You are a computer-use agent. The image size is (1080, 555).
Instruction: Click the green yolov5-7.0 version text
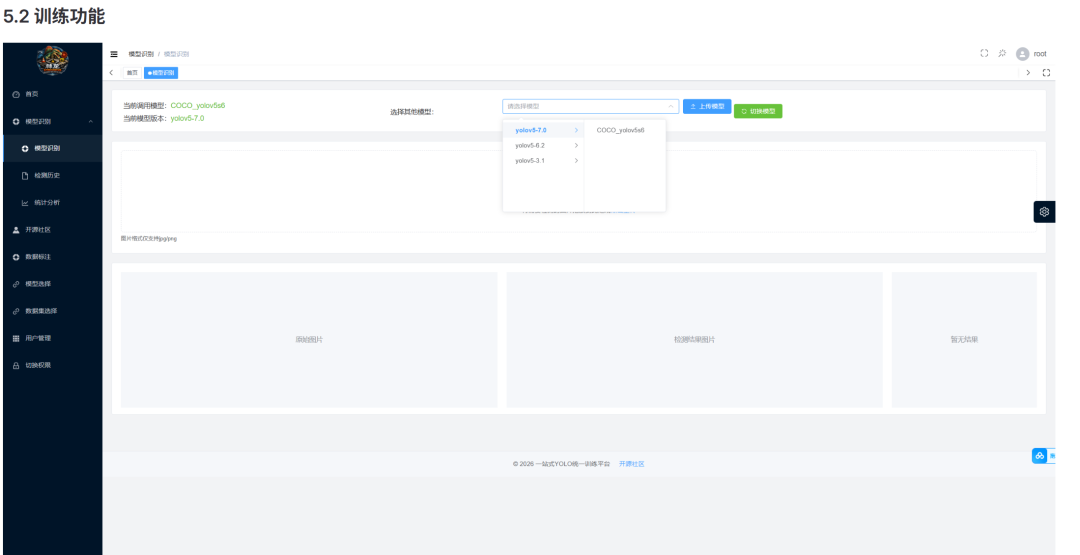tap(187, 118)
